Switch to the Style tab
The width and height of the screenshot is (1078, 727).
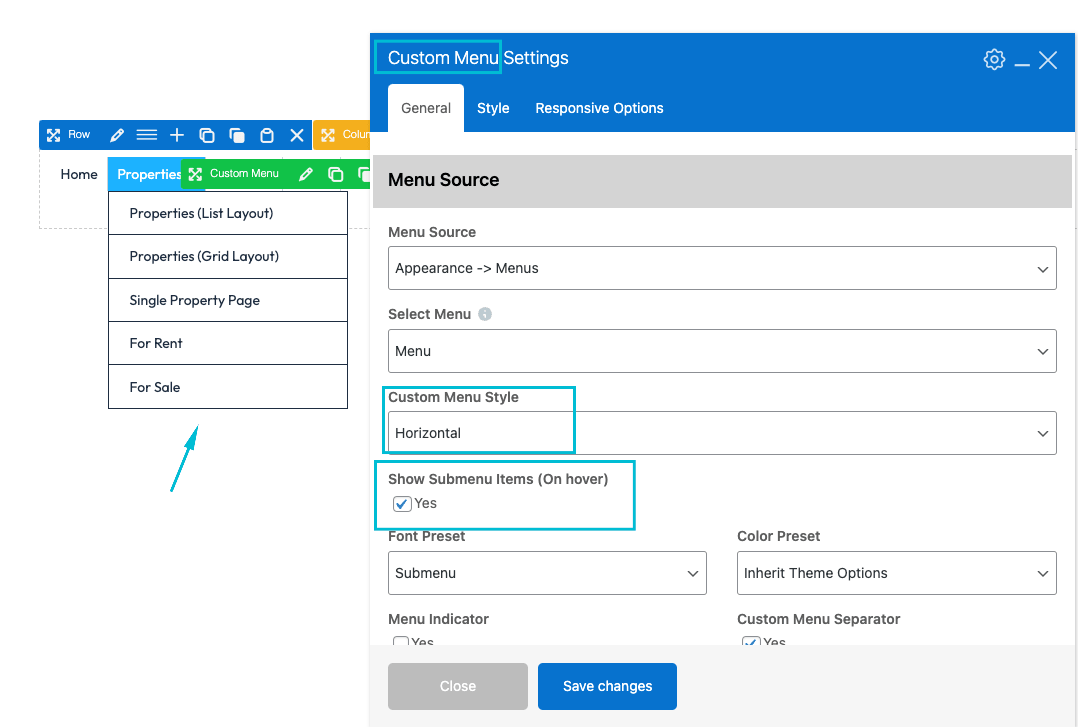coord(493,108)
